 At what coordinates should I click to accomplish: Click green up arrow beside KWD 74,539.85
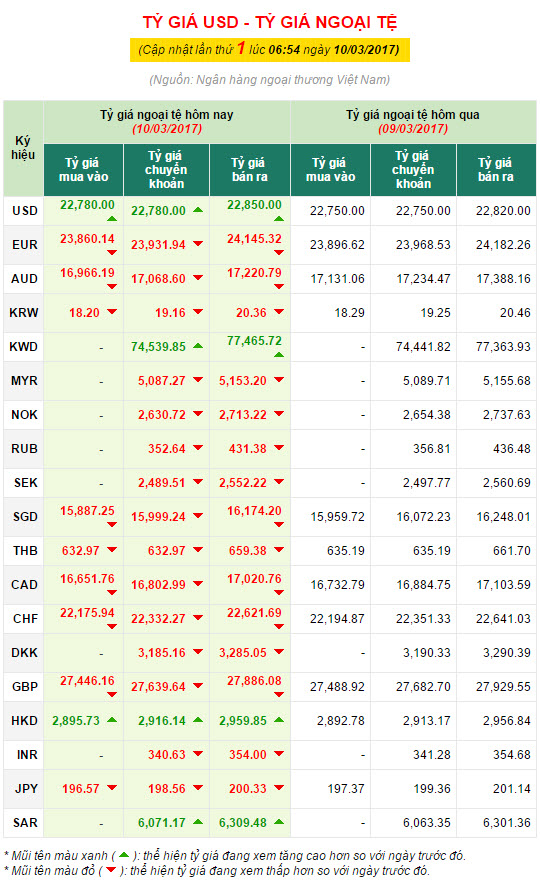tap(197, 346)
